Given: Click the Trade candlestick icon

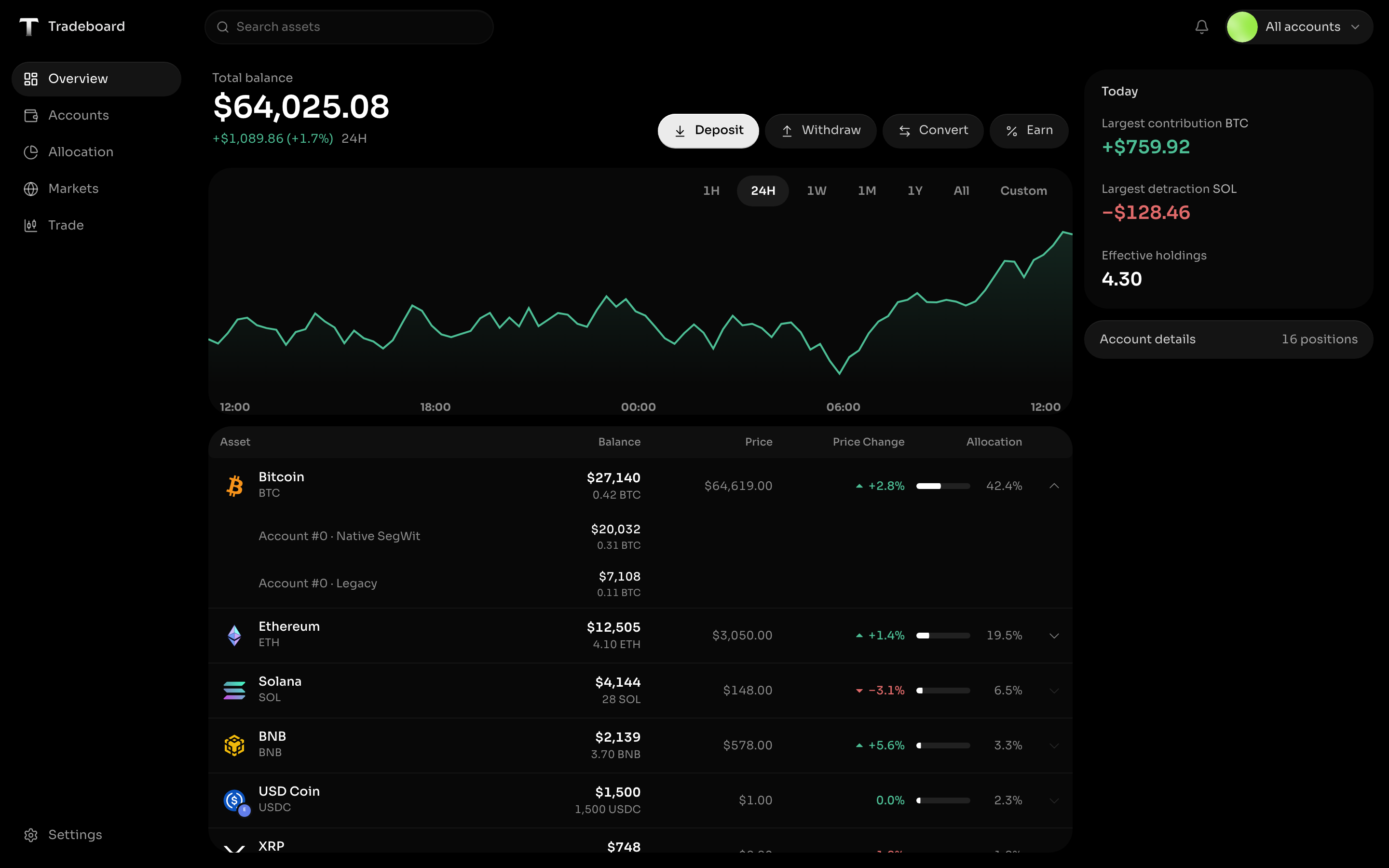Looking at the screenshot, I should 31,226.
